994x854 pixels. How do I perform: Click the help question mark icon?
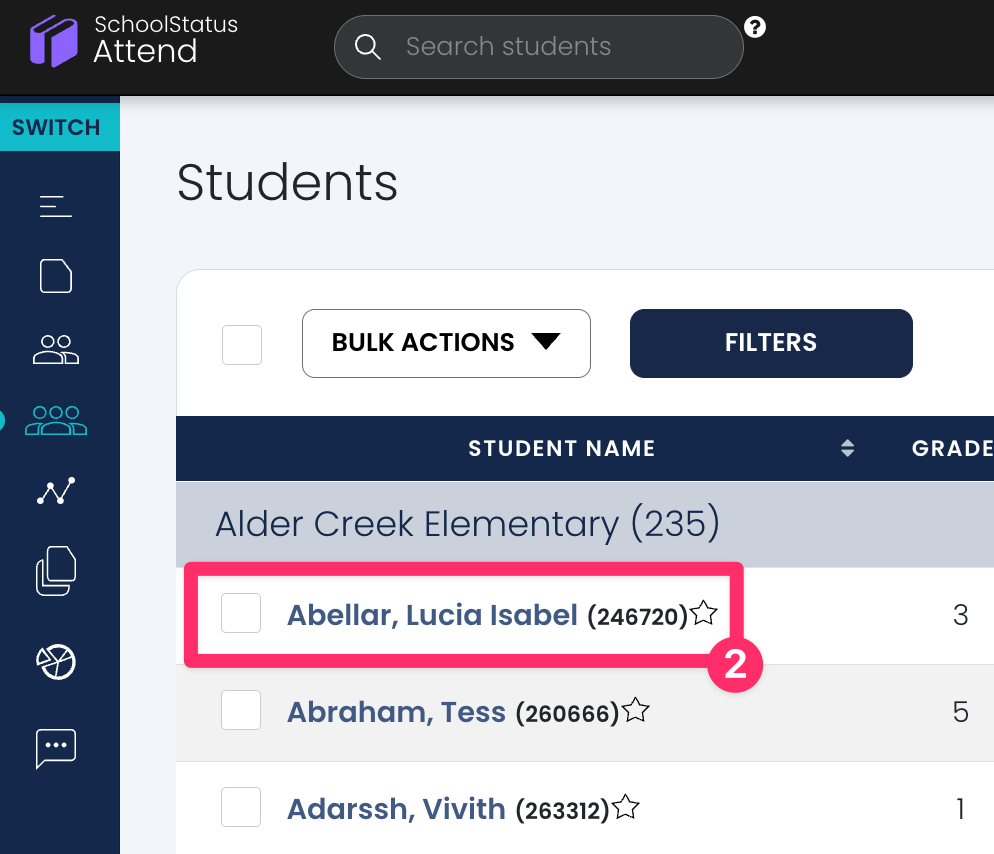[755, 28]
